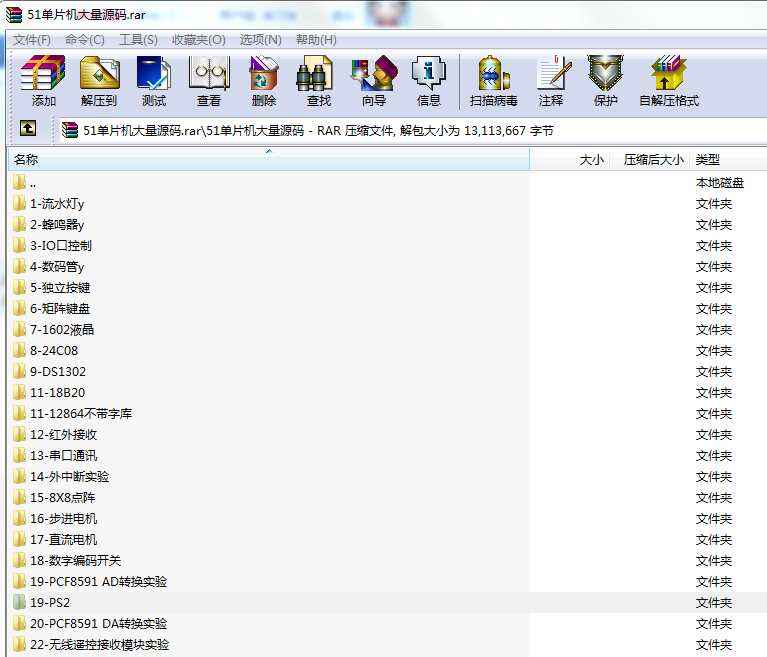Select the 4-数码管y folder name
767x657 pixels.
[57, 267]
